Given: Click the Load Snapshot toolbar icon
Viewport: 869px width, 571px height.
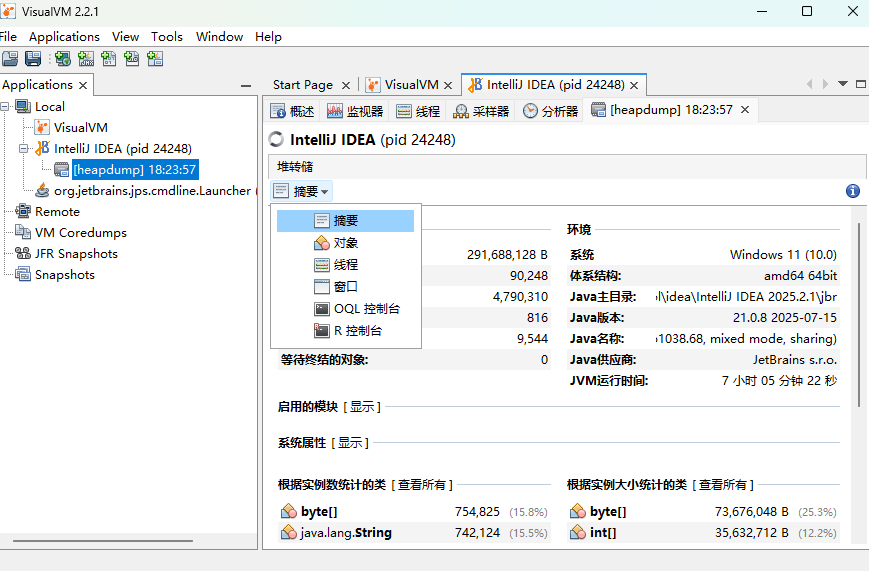Looking at the screenshot, I should (10, 59).
